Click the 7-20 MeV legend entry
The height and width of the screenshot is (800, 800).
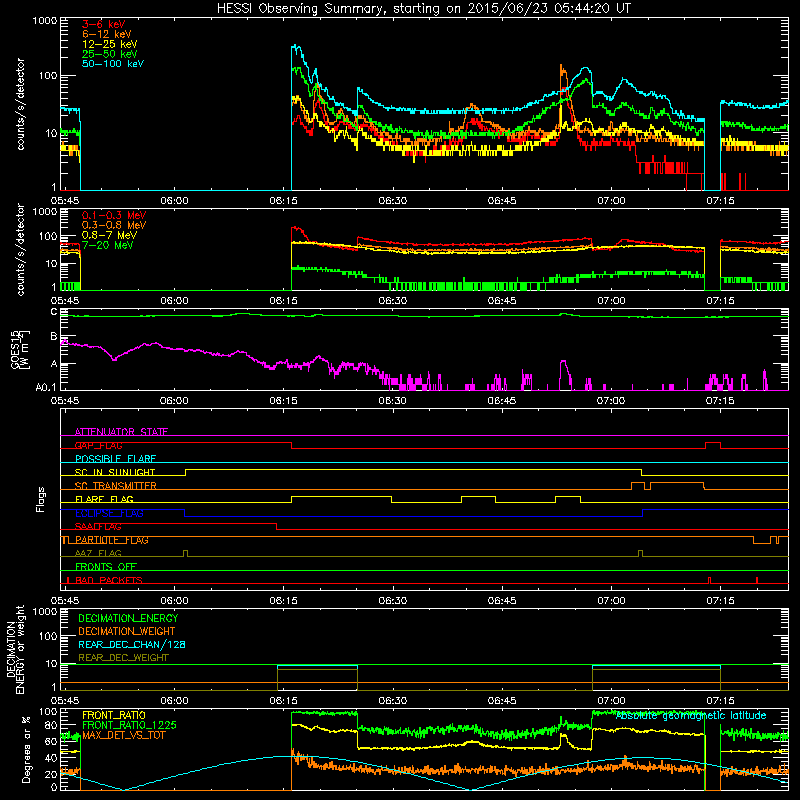click(107, 245)
